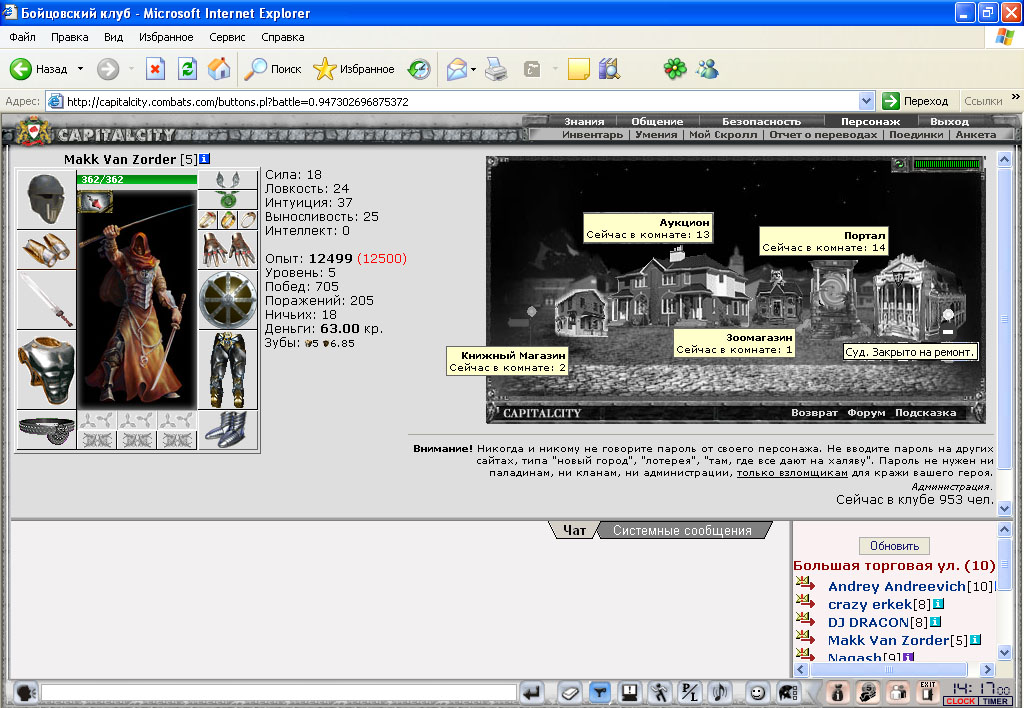Click the Выход exit menu
This screenshot has height=708, width=1024.
pos(949,121)
